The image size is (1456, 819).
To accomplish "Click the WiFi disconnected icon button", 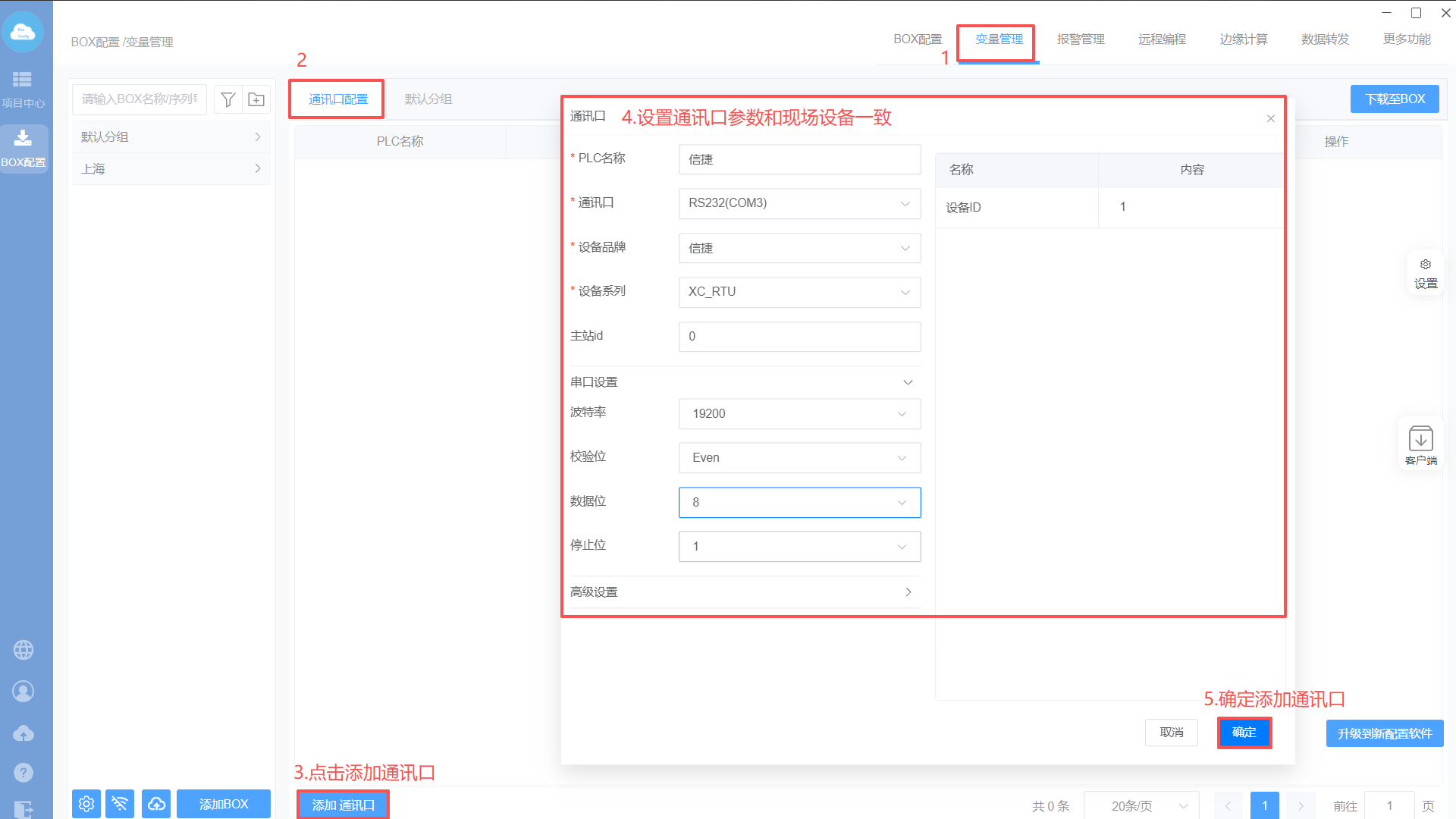I will (120, 804).
